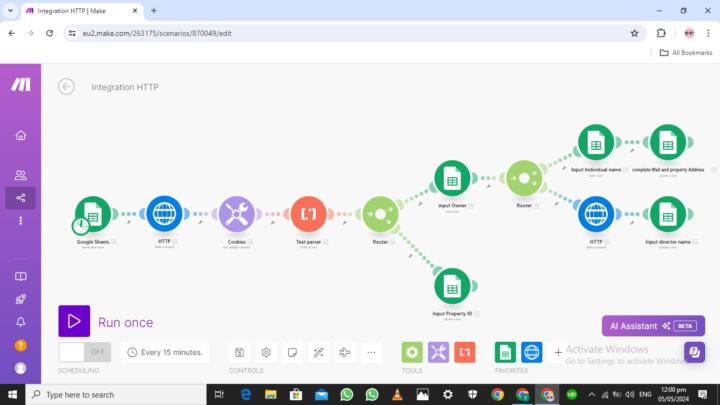
Task: Click the notes icon in Controls
Action: click(292, 352)
